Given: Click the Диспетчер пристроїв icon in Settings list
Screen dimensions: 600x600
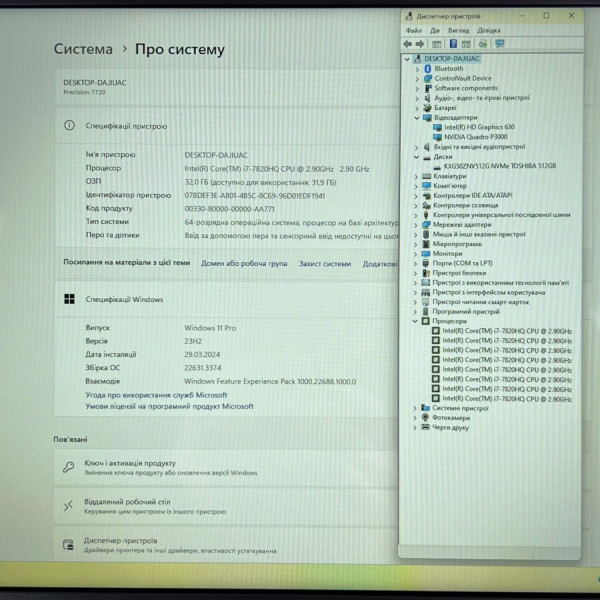Looking at the screenshot, I should (68, 545).
